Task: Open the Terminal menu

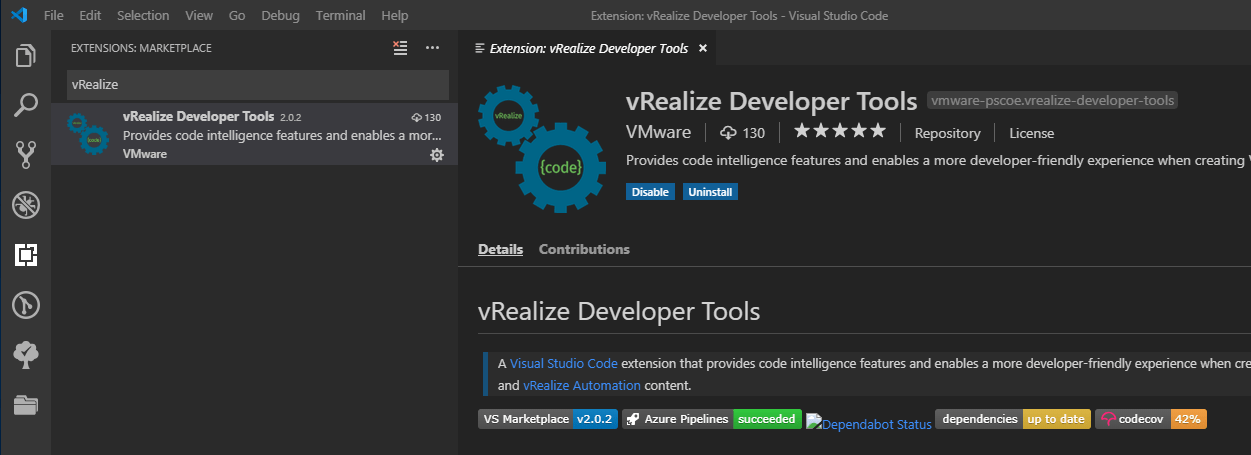Action: pos(340,16)
